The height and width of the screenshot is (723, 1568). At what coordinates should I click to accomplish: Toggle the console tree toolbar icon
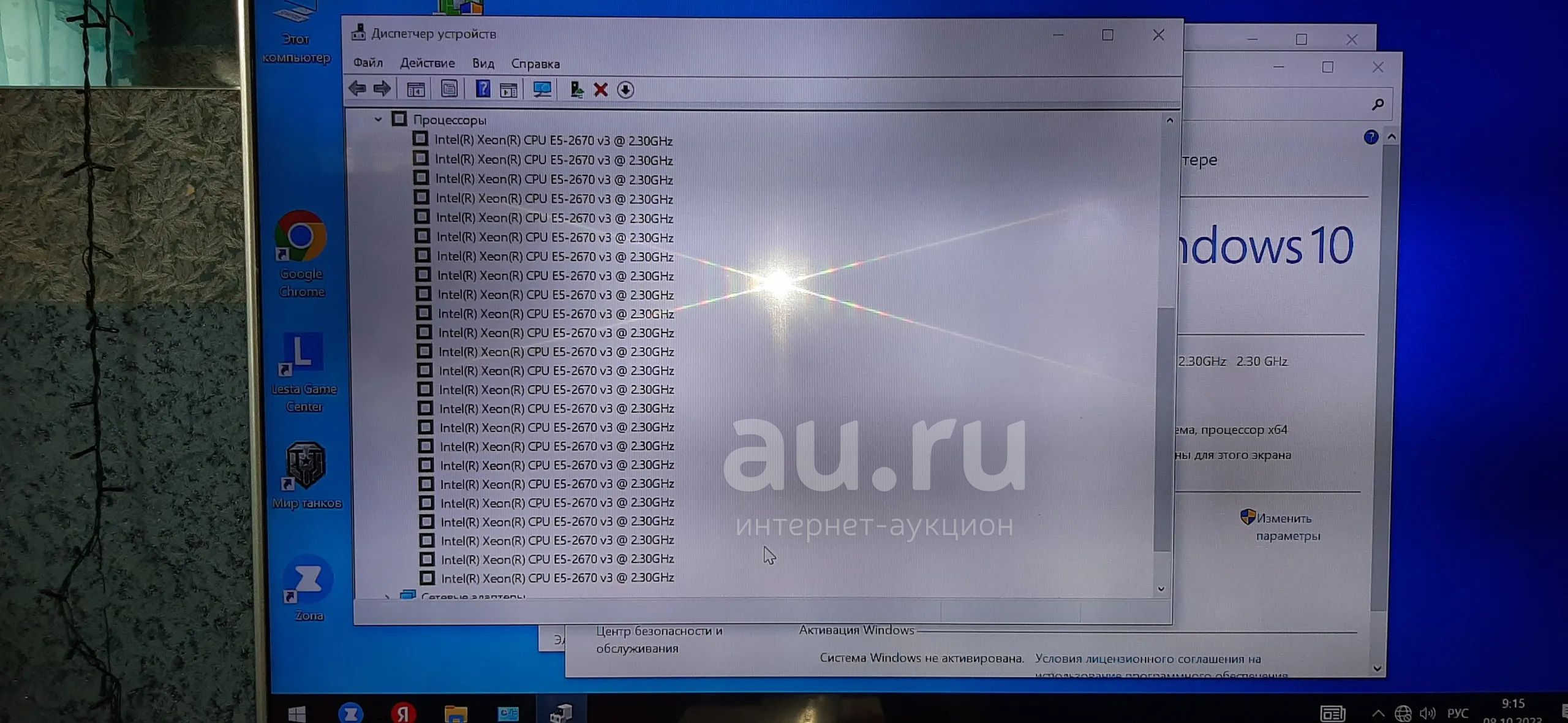click(x=416, y=90)
